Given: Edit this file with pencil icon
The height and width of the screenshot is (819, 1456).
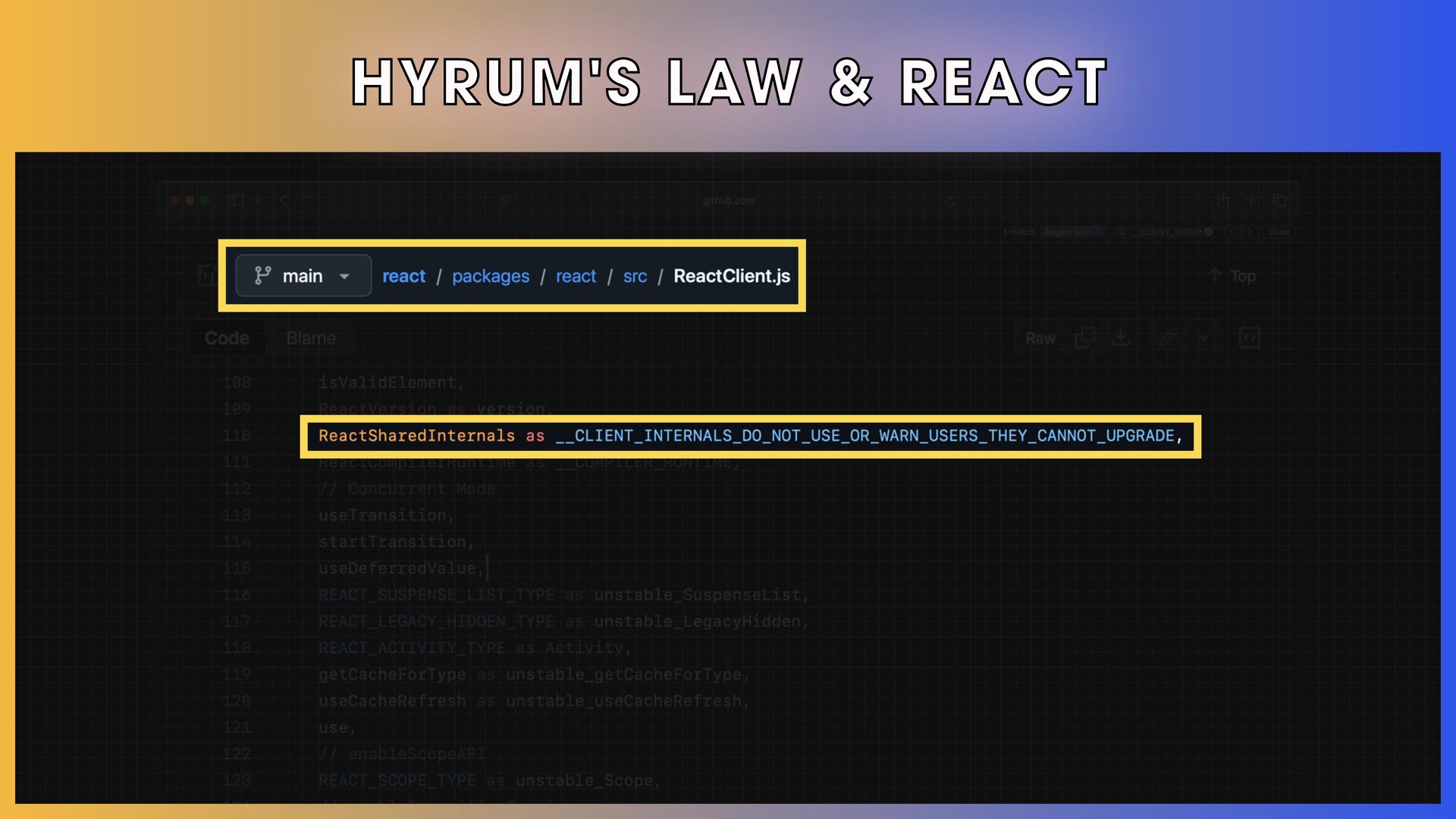Looking at the screenshot, I should point(1168,337).
